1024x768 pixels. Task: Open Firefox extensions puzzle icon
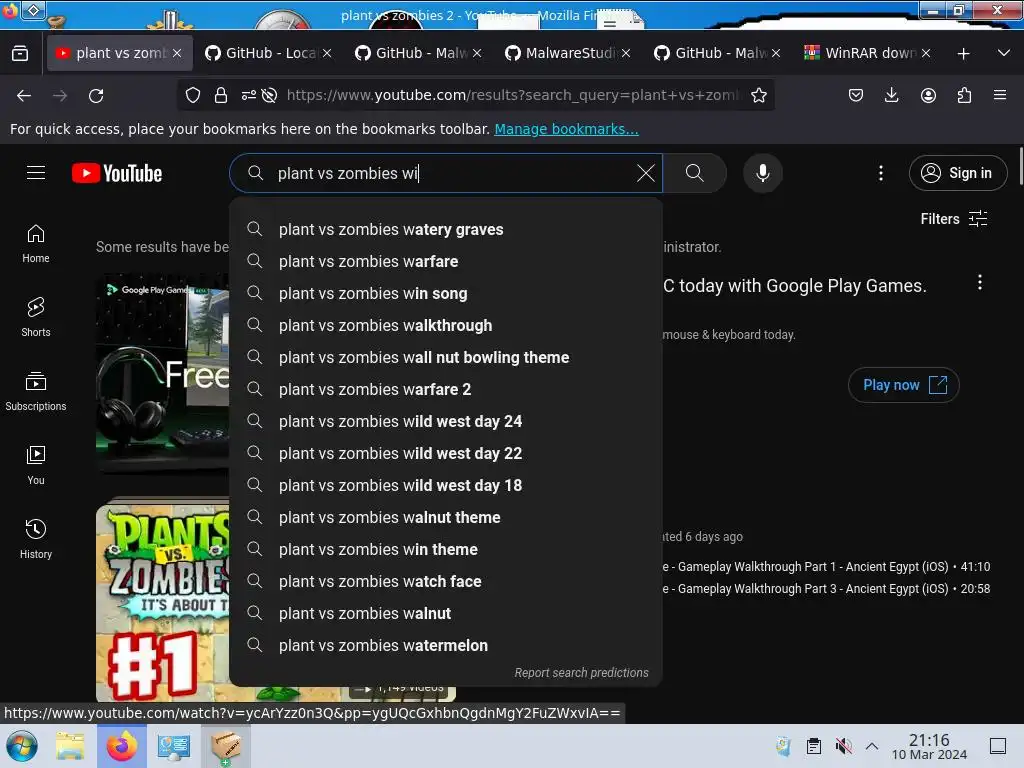(x=964, y=95)
